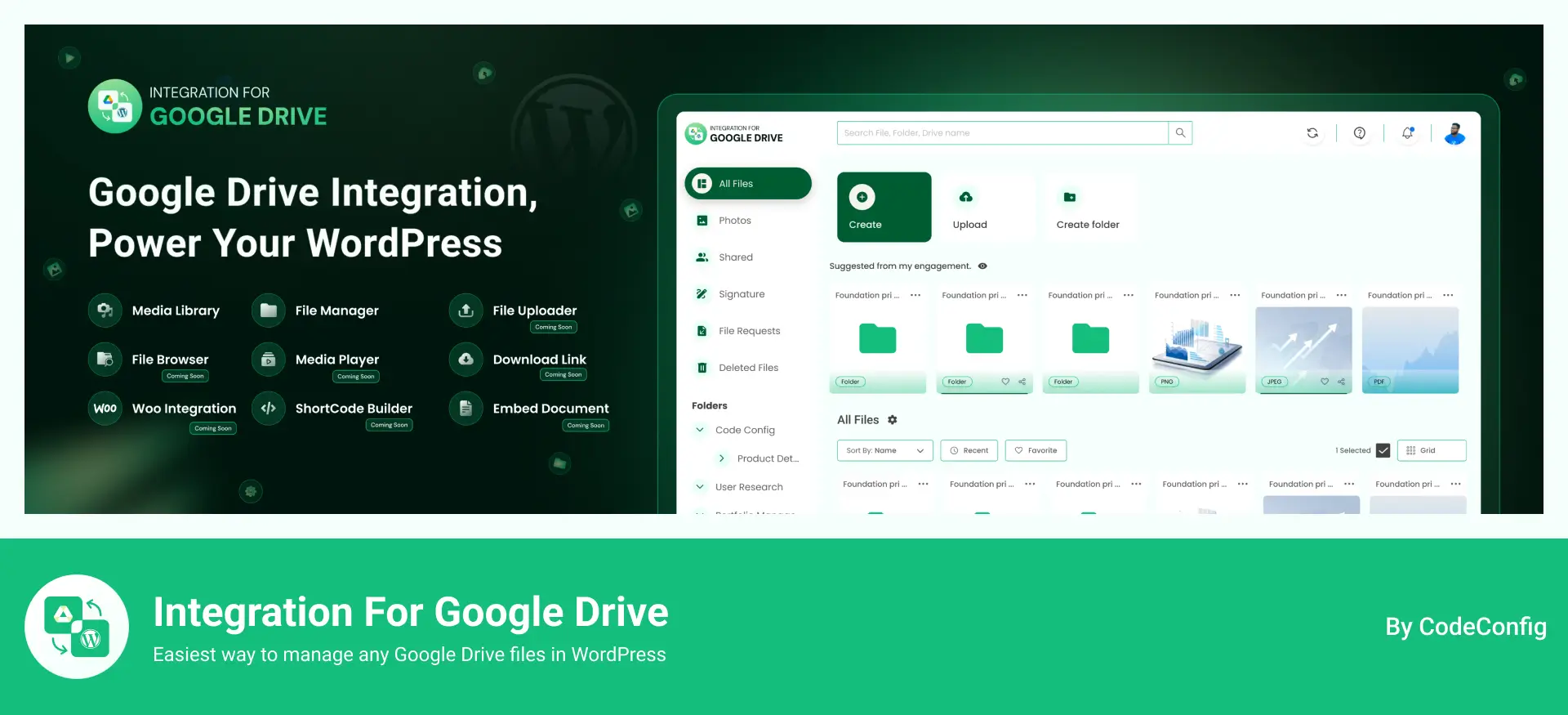Click the Favorite filter button
1568x715 pixels.
tap(1036, 450)
